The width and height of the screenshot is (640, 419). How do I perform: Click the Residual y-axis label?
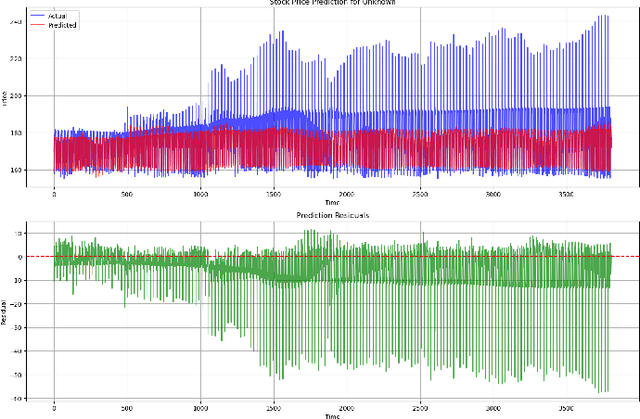[5, 310]
